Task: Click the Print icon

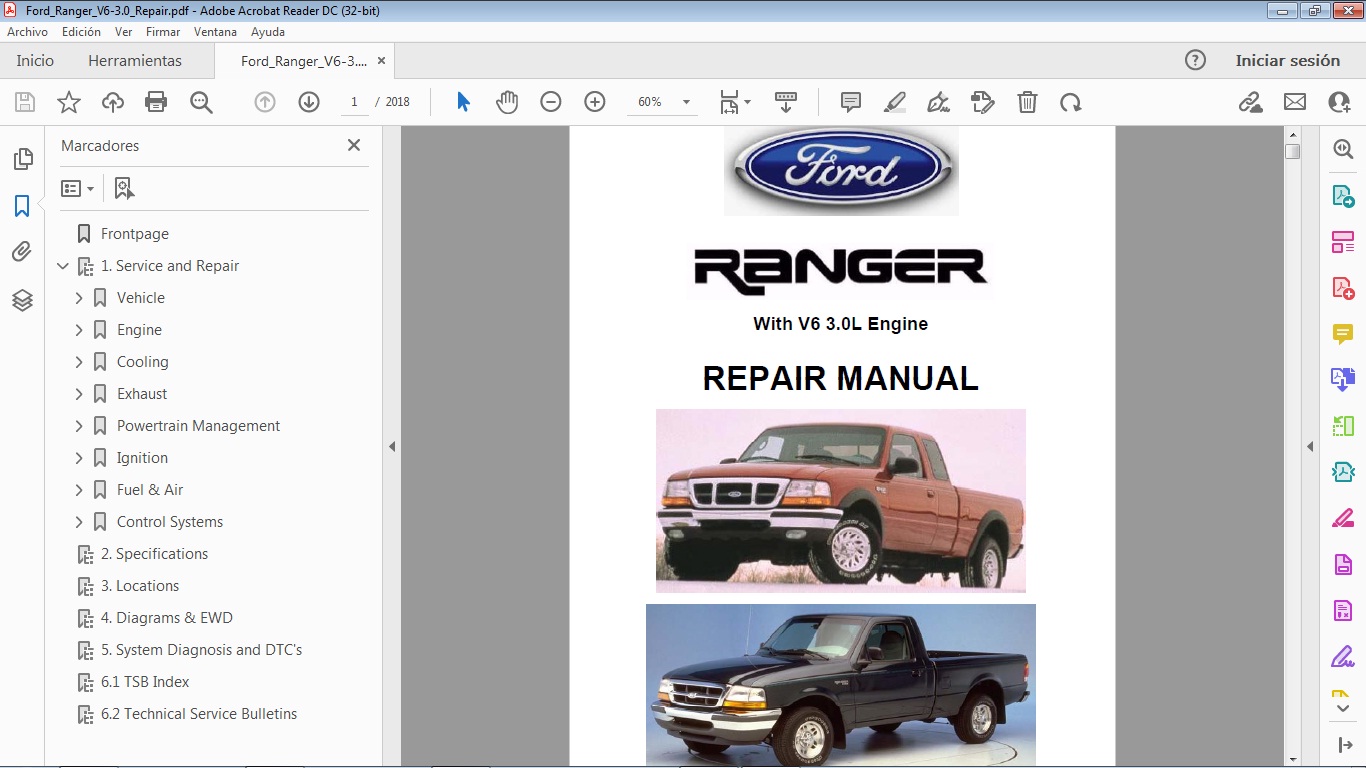Action: click(x=156, y=101)
